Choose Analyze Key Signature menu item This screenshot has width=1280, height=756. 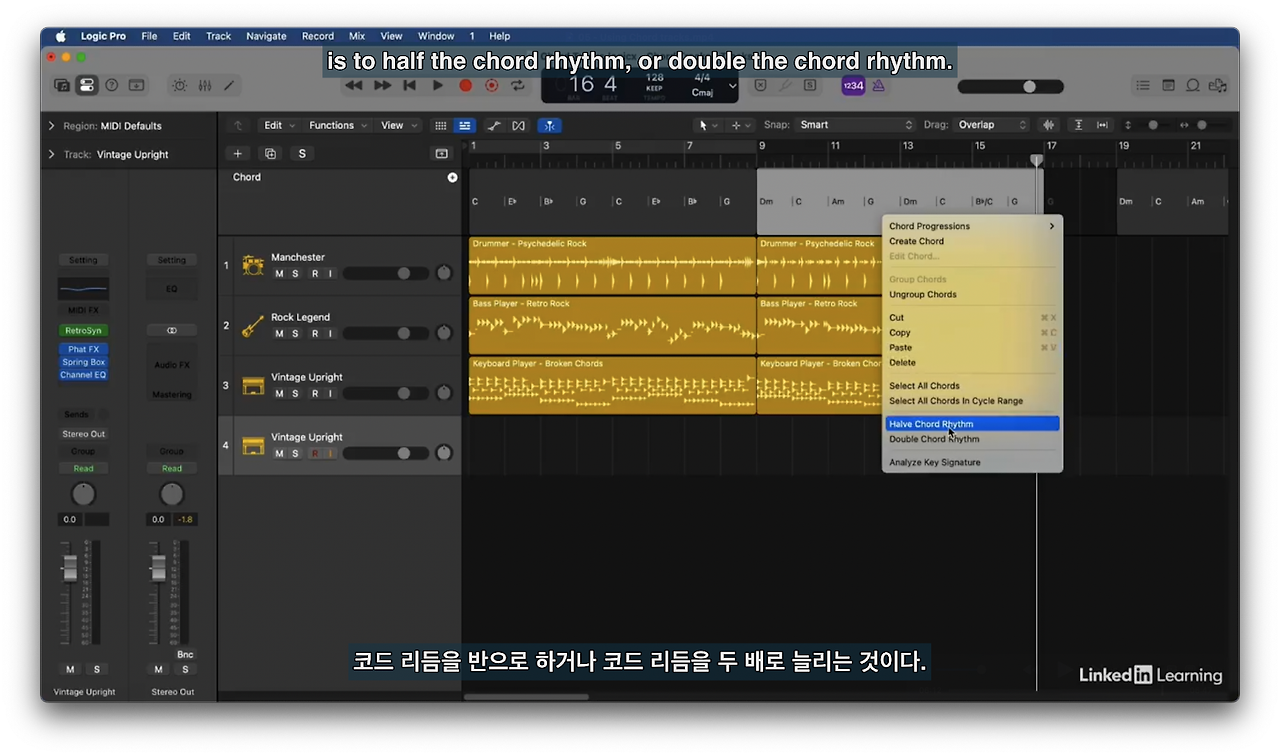click(x=972, y=462)
